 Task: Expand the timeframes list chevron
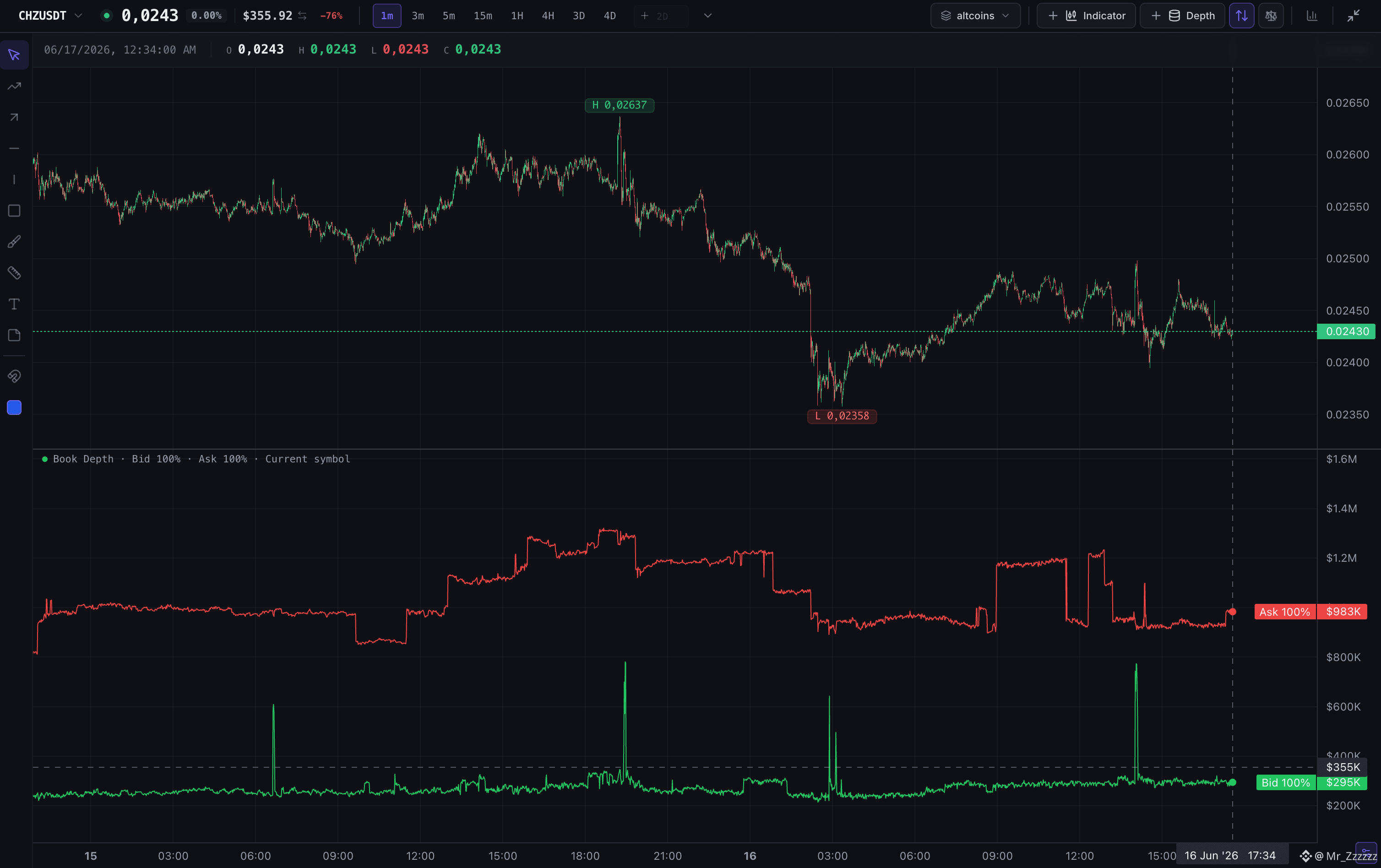pyautogui.click(x=708, y=16)
